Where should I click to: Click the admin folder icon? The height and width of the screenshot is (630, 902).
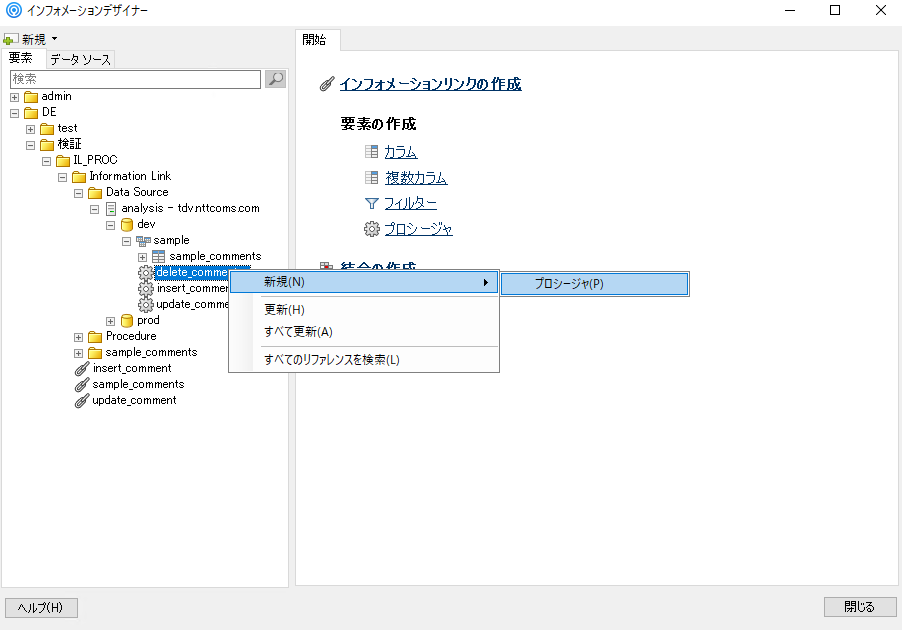coord(31,97)
